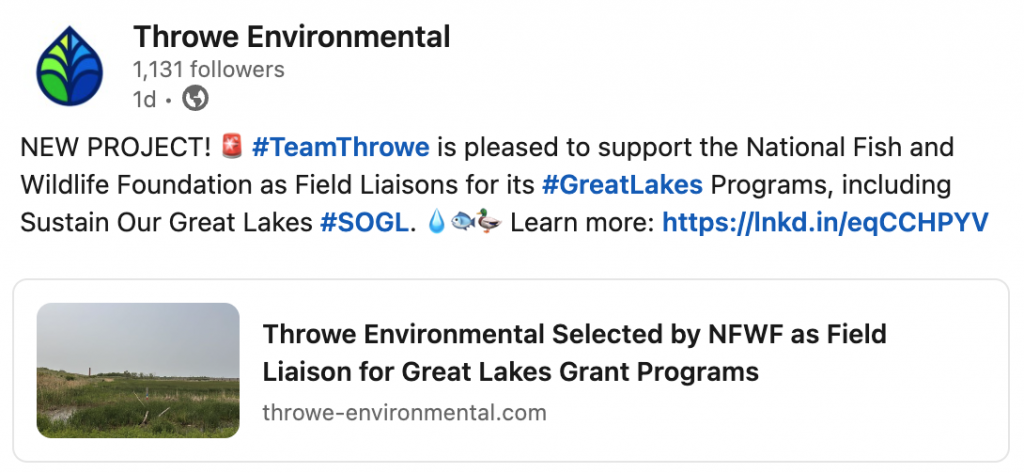Open the Selected by NFWF article headline
1024x473 pixels.
pyautogui.click(x=575, y=353)
